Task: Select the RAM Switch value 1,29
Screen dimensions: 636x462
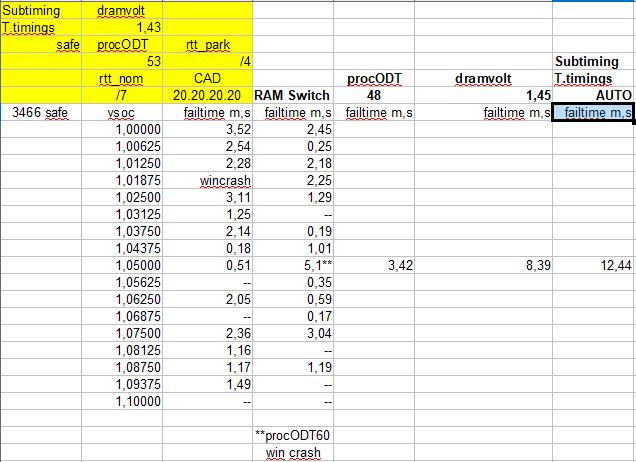Action: (293, 198)
